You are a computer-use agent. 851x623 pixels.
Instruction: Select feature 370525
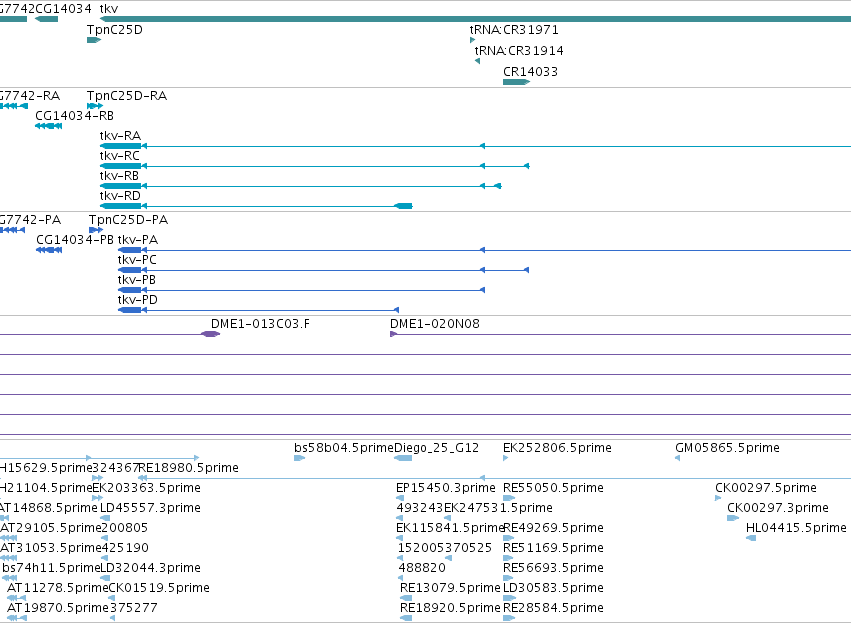(468, 548)
